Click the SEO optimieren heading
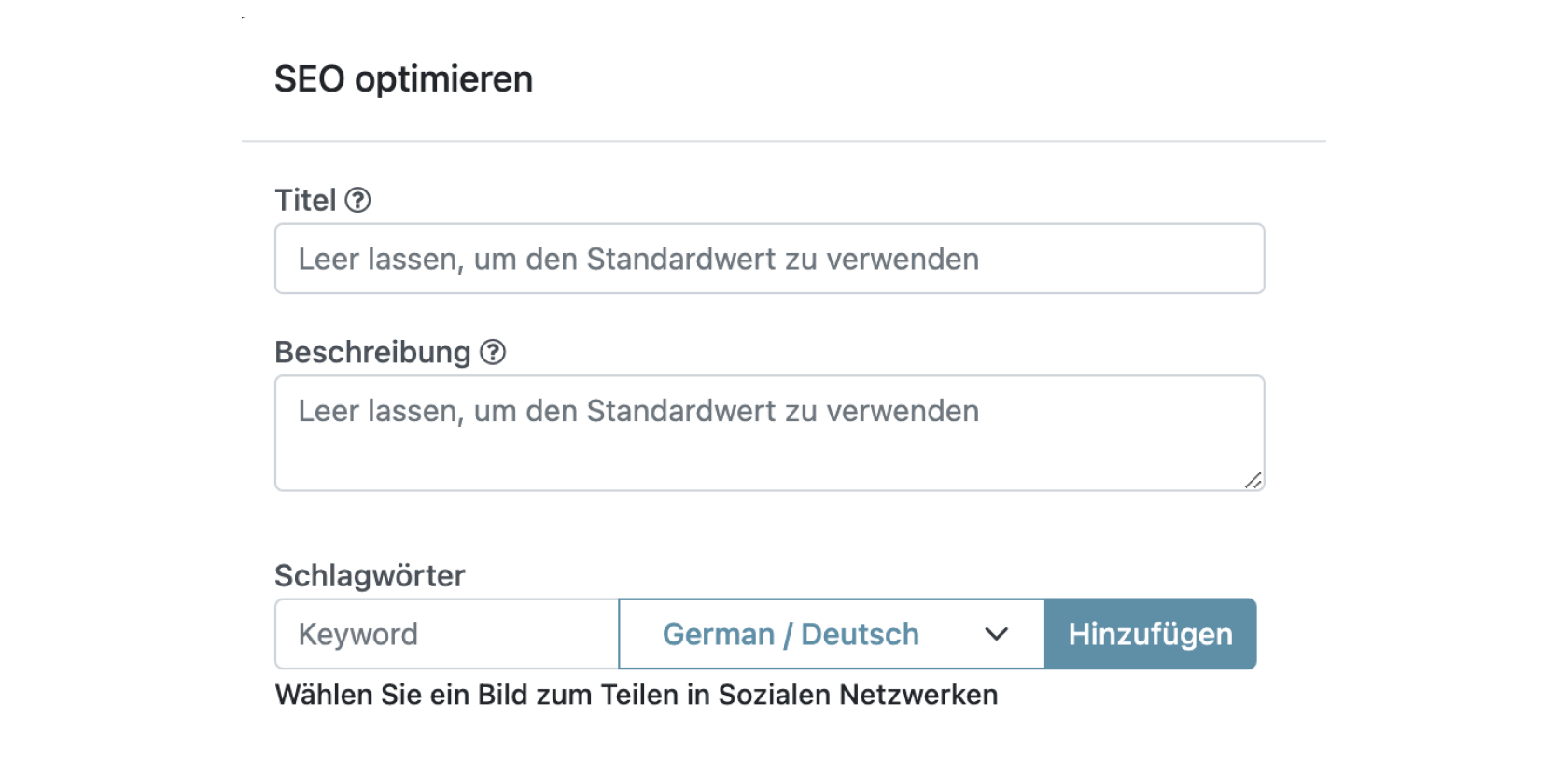This screenshot has height=775, width=1568. point(403,79)
